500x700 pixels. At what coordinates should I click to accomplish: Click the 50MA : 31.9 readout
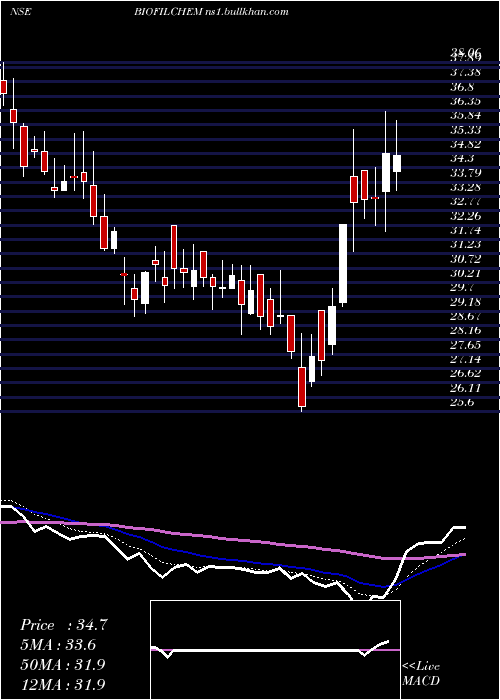click(63, 664)
